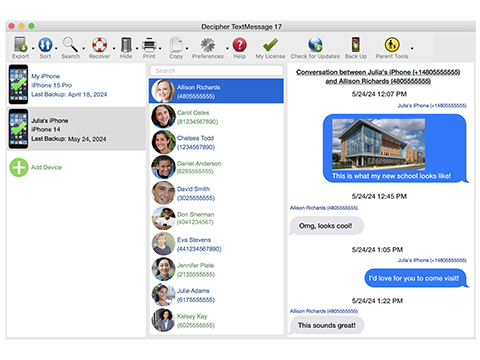The image size is (480, 360).
Task: Open the school building photo attachment
Action: [378, 144]
